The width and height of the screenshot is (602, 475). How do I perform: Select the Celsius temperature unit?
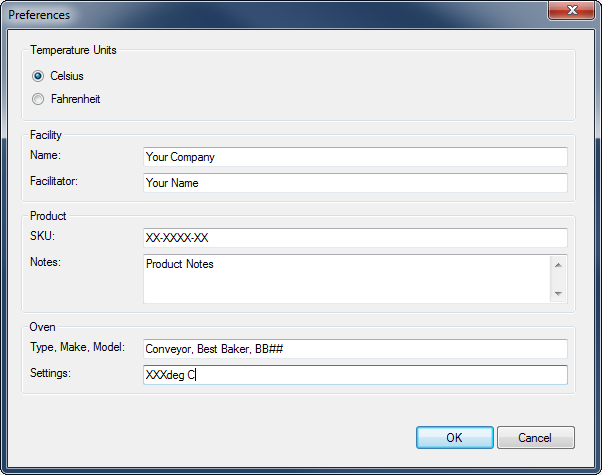coord(39,76)
